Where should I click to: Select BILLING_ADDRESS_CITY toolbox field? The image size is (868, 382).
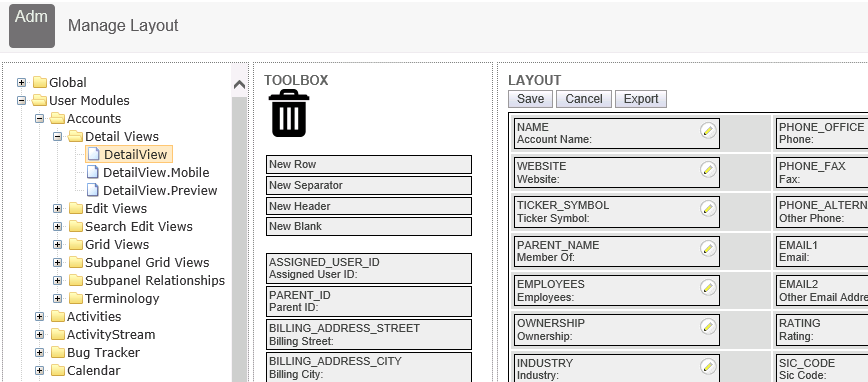coord(369,367)
